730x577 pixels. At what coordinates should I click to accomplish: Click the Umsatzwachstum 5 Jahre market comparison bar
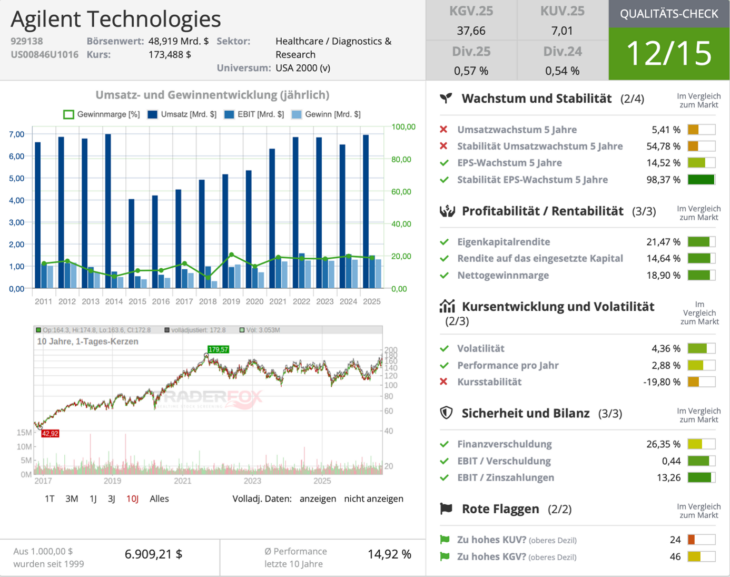point(702,129)
